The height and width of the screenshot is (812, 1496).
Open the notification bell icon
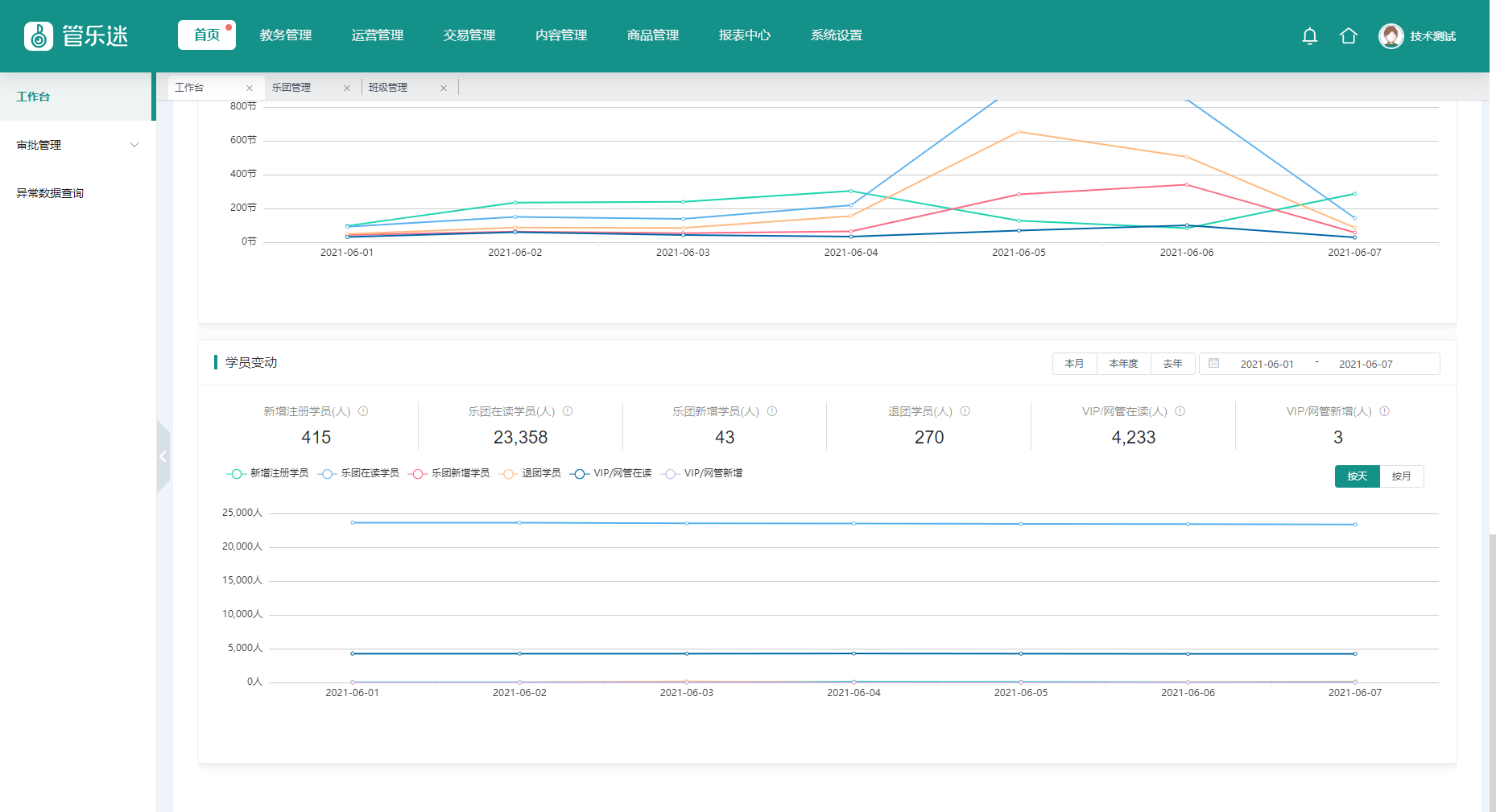tap(1309, 36)
